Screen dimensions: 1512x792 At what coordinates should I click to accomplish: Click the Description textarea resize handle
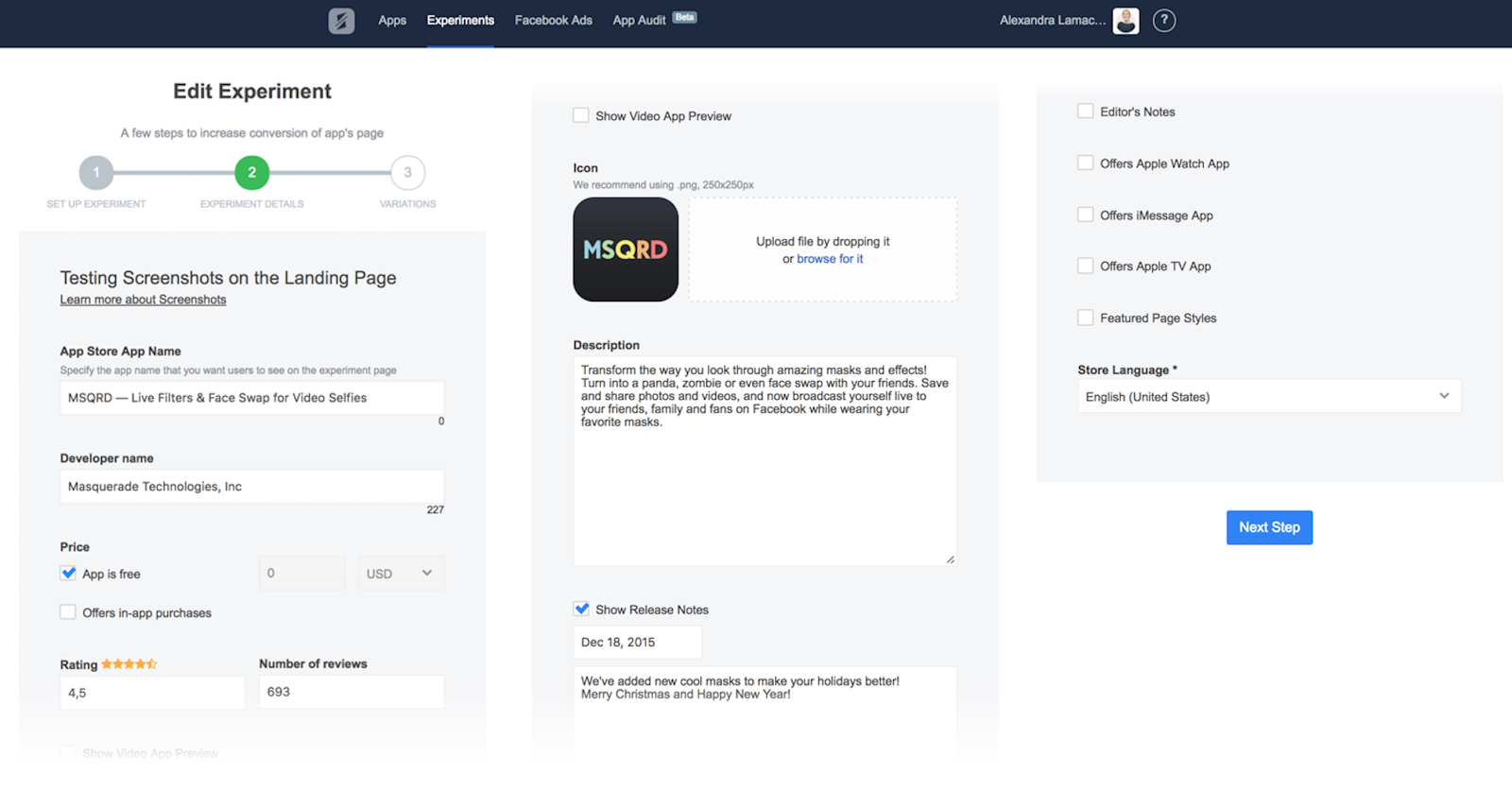[x=951, y=560]
